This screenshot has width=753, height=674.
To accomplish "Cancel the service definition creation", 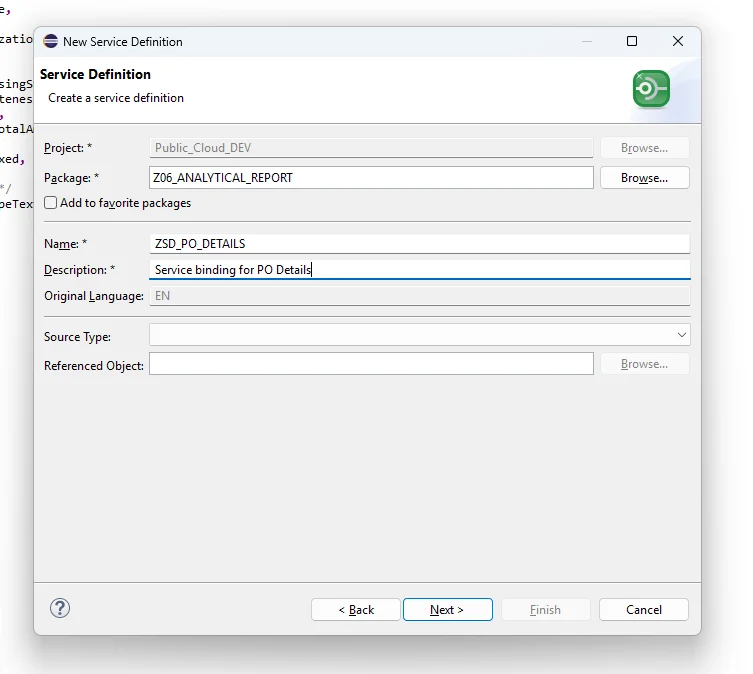I will [x=644, y=610].
